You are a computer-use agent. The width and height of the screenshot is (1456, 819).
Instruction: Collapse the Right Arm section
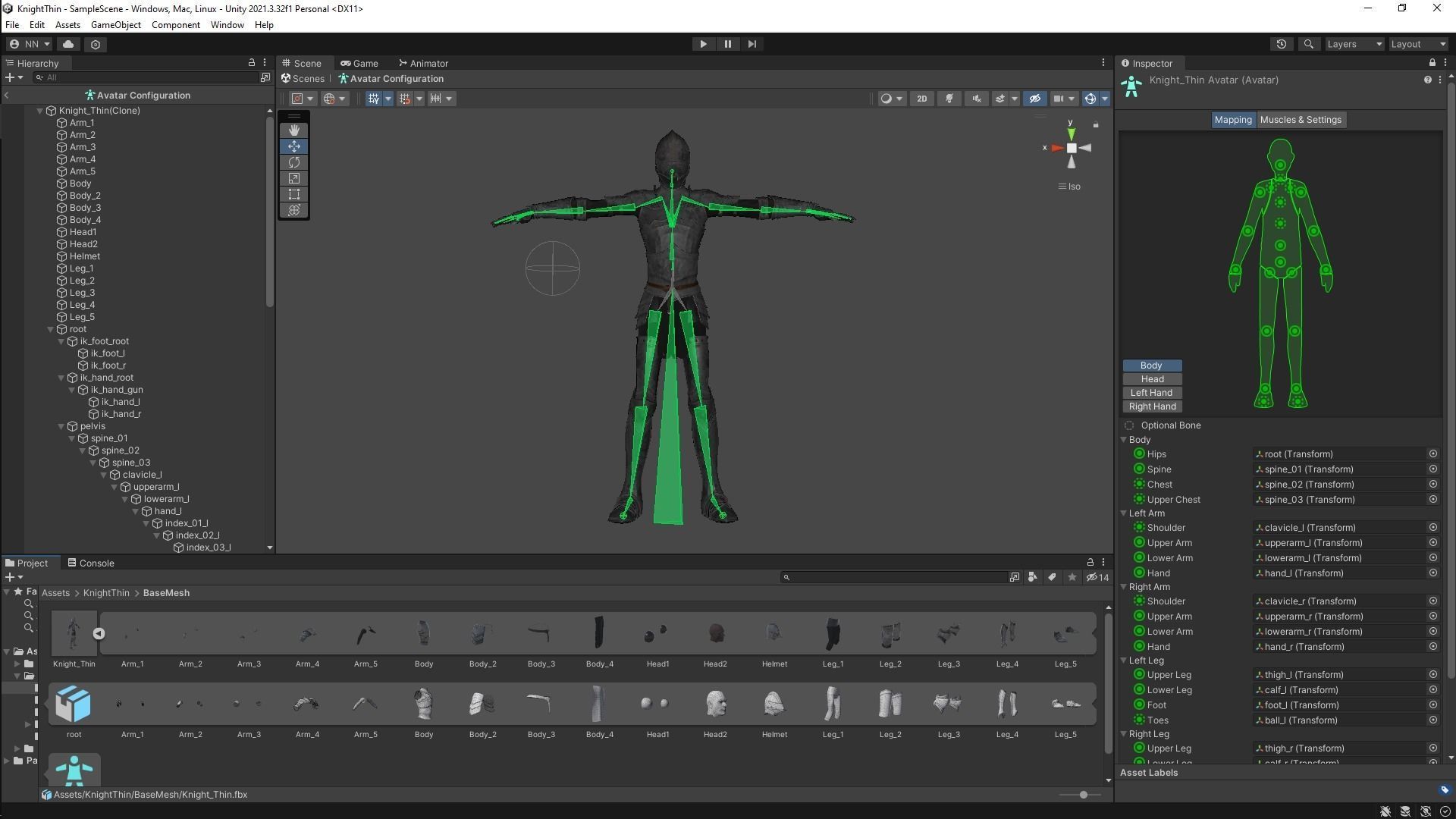pyautogui.click(x=1124, y=587)
